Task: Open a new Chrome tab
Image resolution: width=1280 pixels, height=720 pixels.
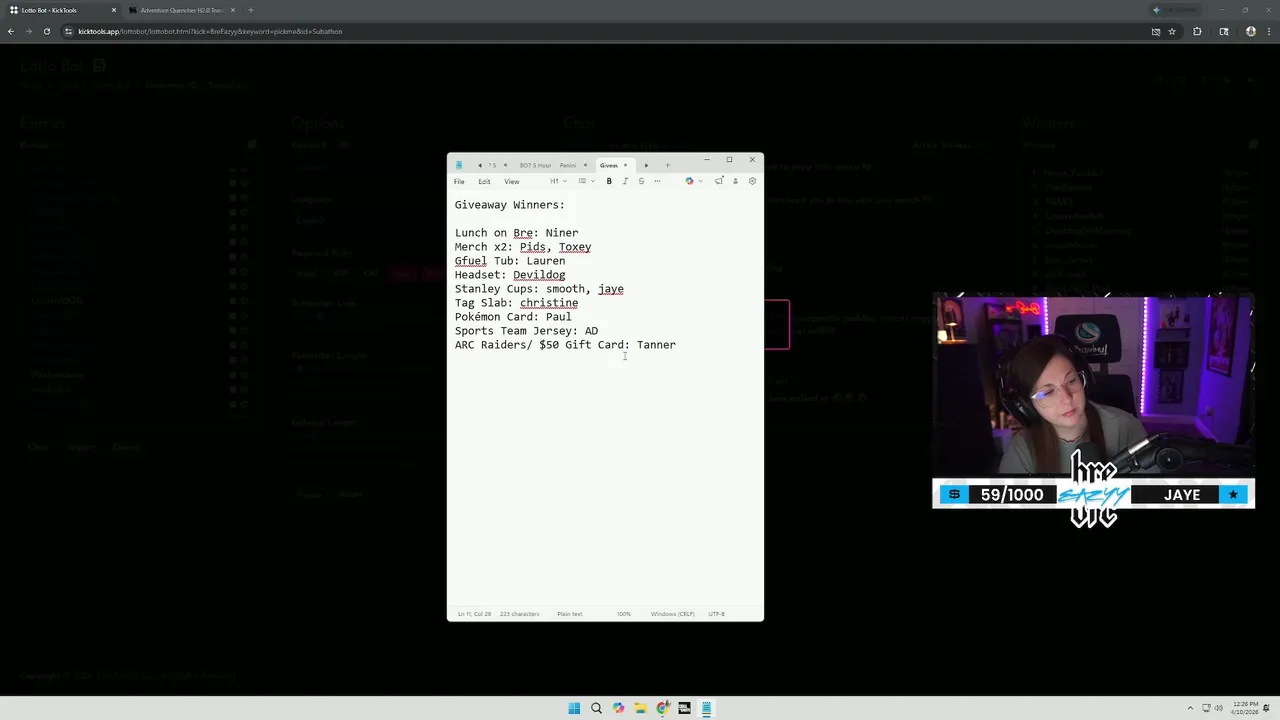Action: coord(250,10)
